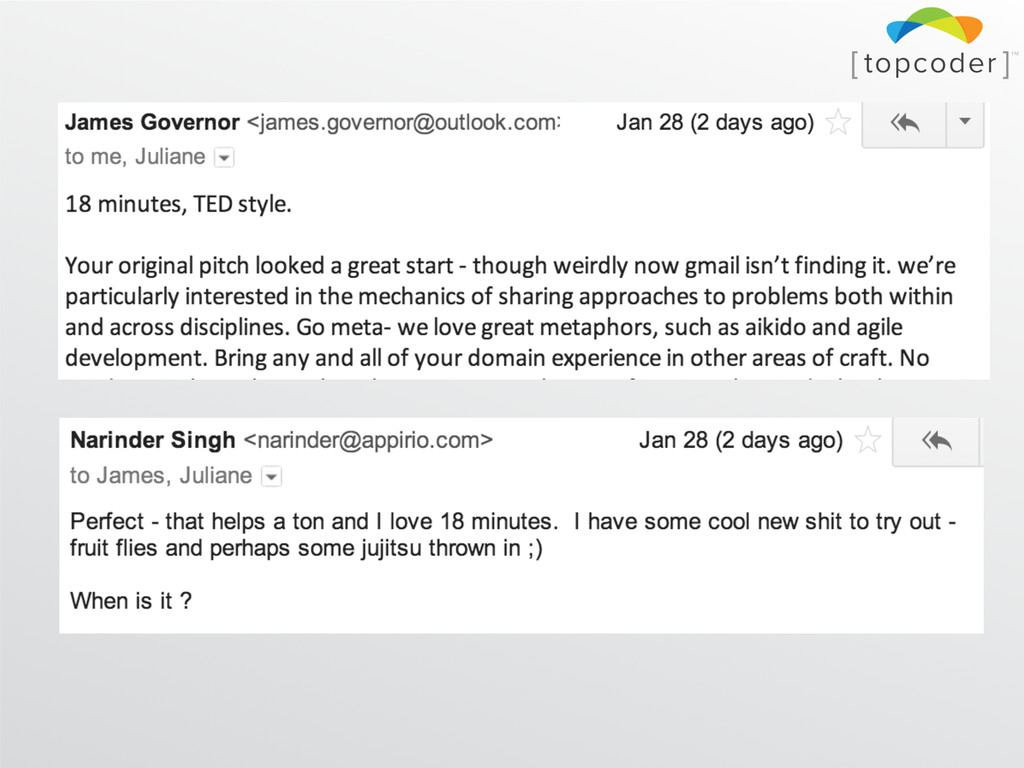Click the "18 minutes, TED style." line
This screenshot has width=1024, height=768.
click(x=178, y=205)
